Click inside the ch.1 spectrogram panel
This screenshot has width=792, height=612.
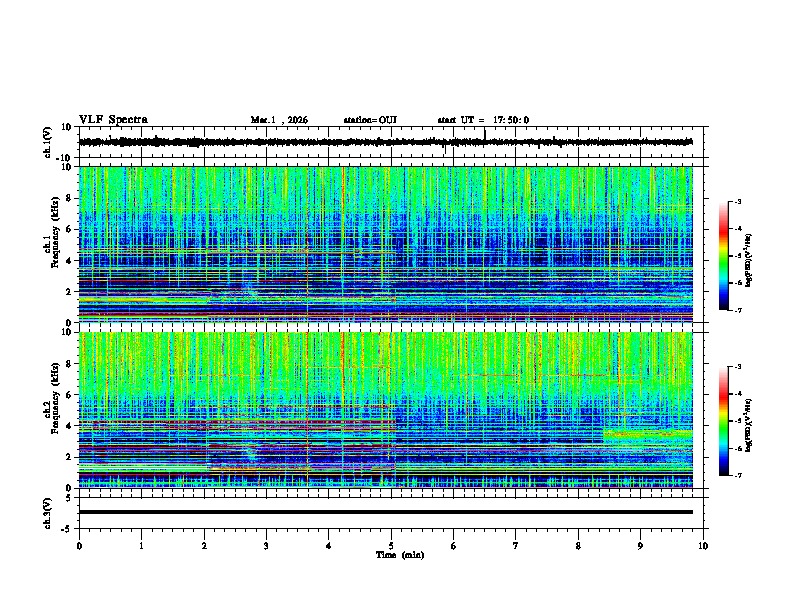coord(386,244)
